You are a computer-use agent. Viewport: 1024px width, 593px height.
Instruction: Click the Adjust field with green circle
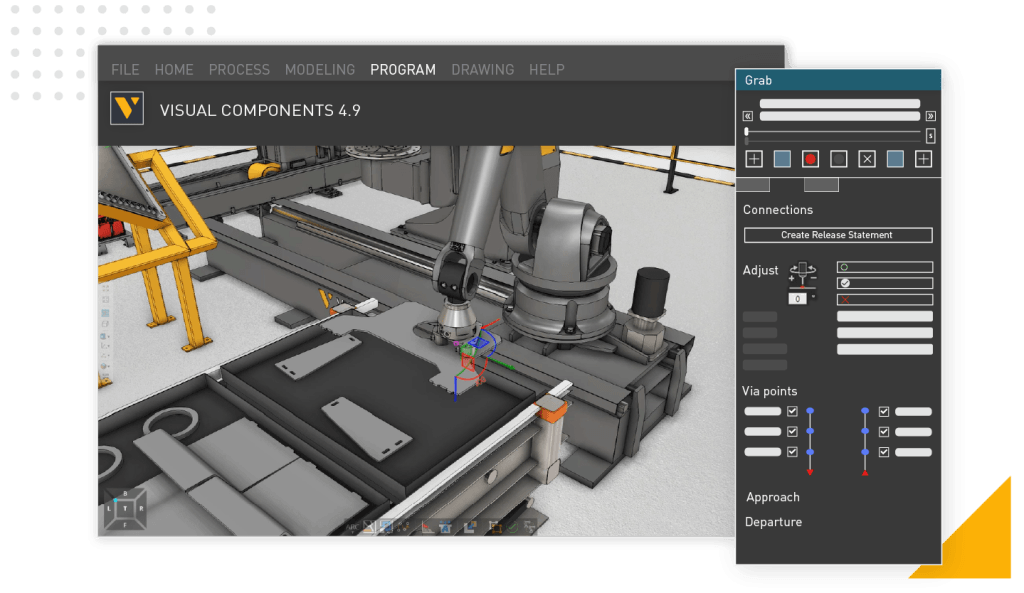click(885, 267)
